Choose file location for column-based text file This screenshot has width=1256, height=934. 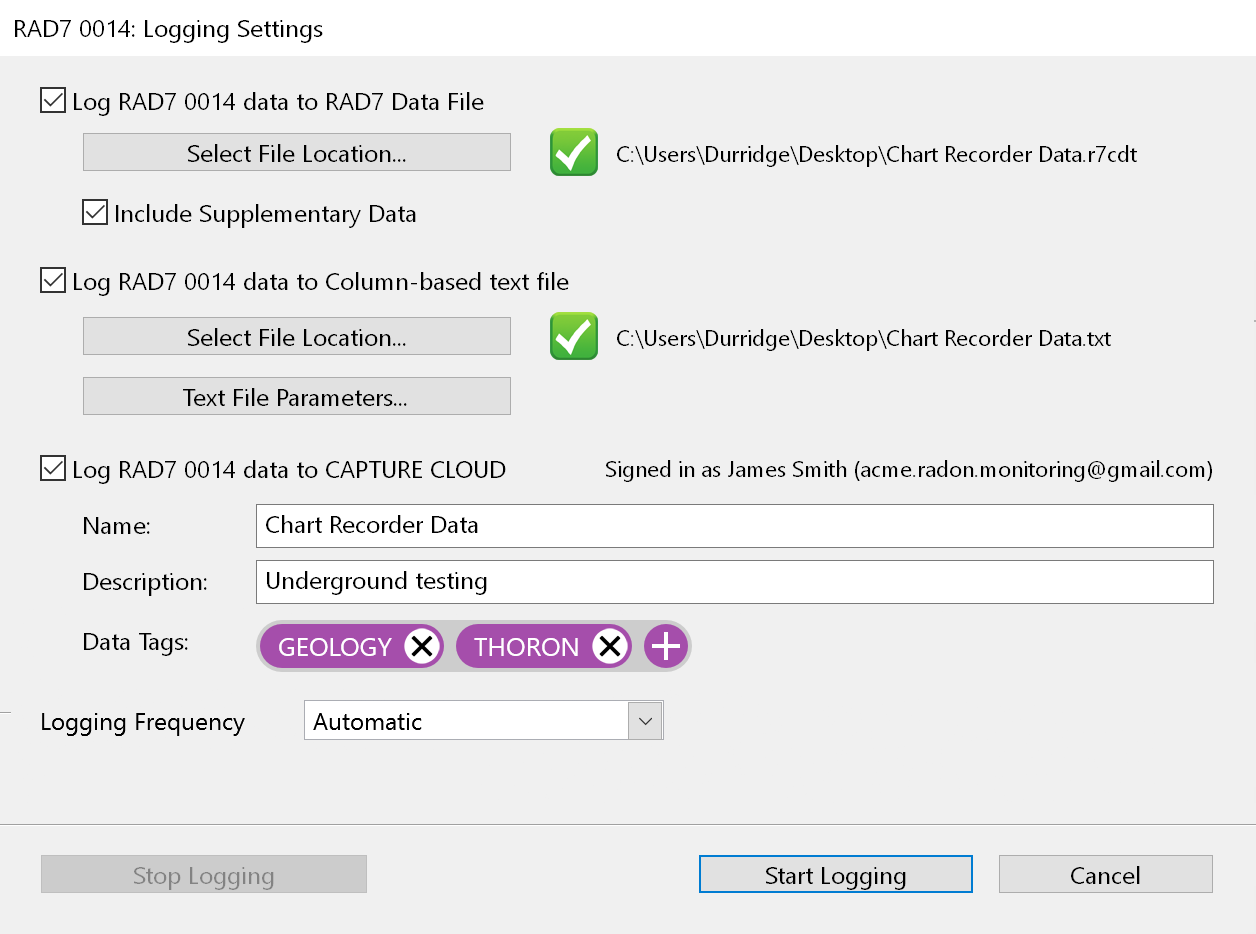click(x=297, y=337)
